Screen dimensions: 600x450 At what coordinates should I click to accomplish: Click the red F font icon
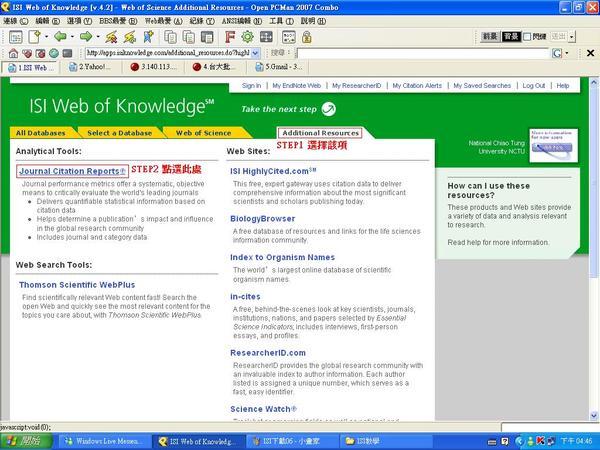230,37
